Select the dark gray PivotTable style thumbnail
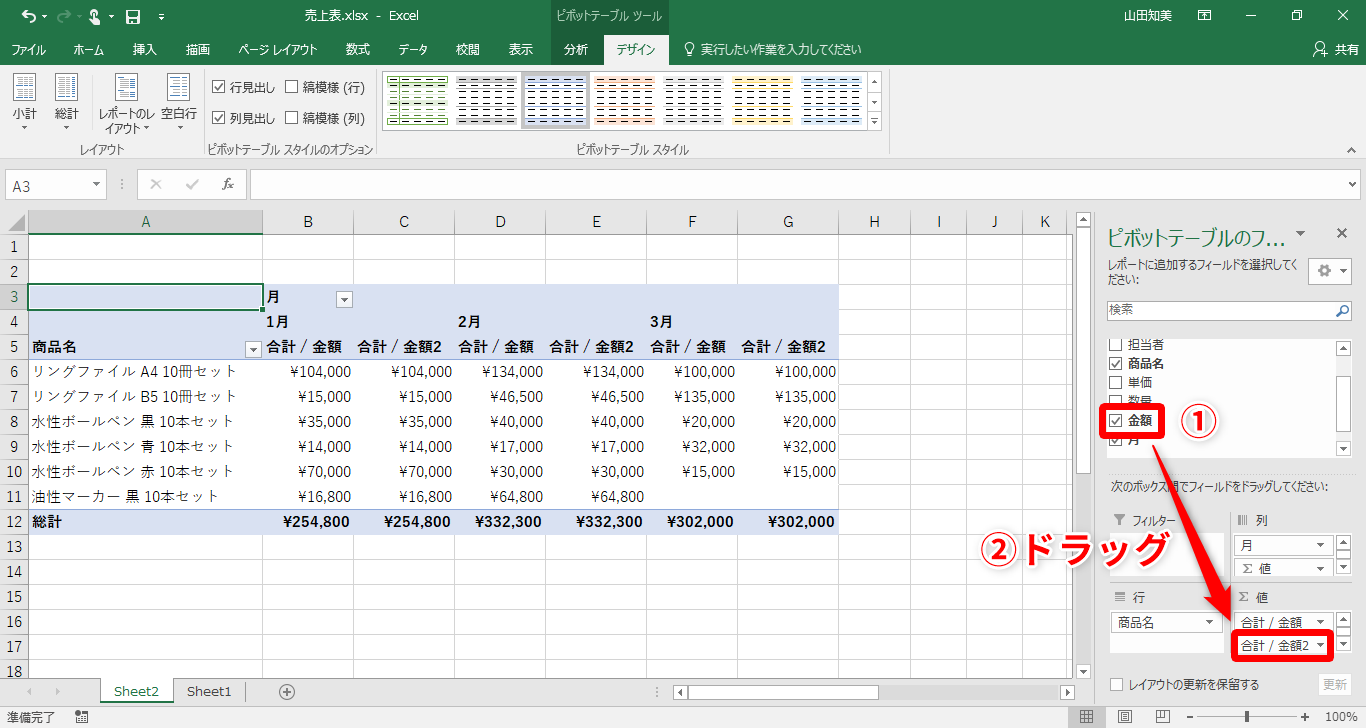 pyautogui.click(x=486, y=100)
